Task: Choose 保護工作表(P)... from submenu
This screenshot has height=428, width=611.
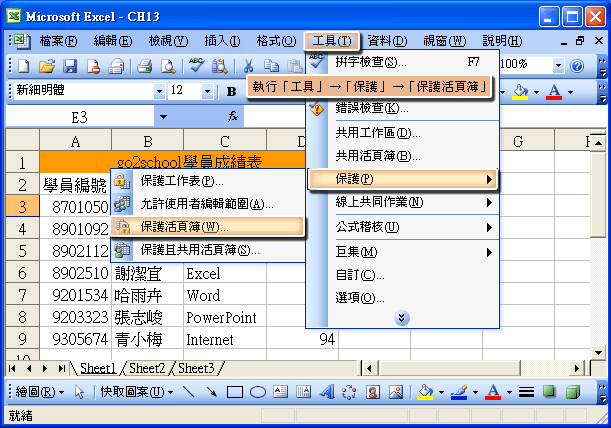Action: pos(208,181)
